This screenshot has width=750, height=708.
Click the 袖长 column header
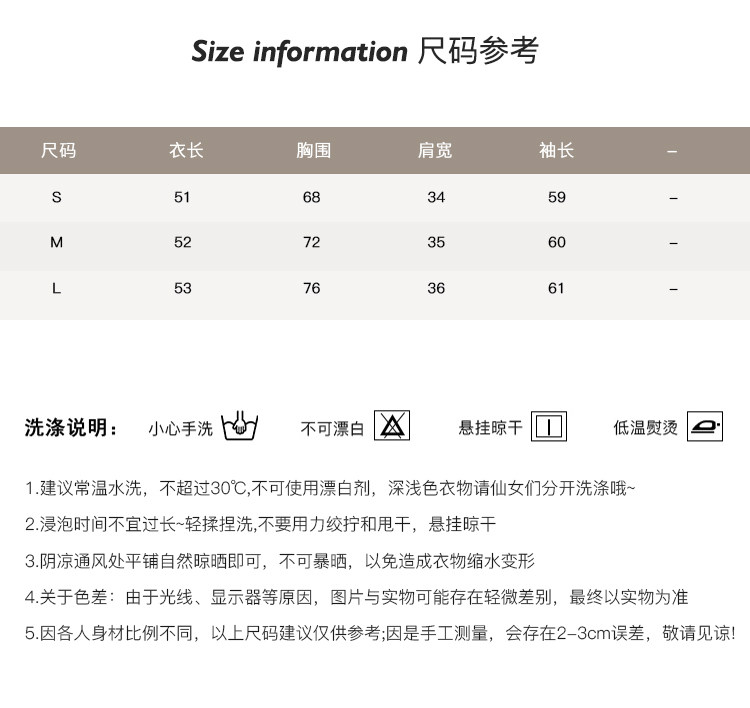[556, 151]
